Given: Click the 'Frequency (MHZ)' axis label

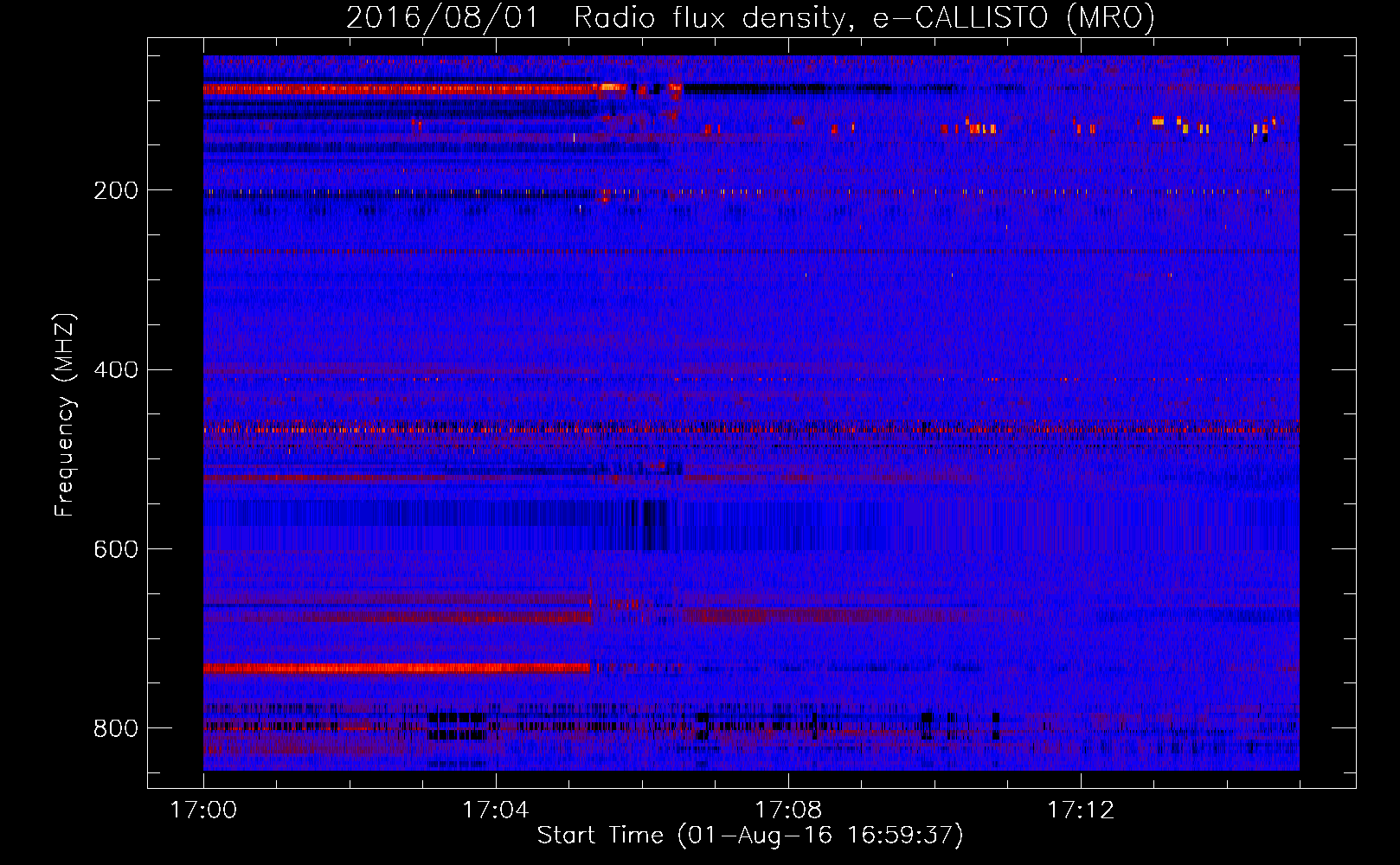Looking at the screenshot, I should click(65, 414).
